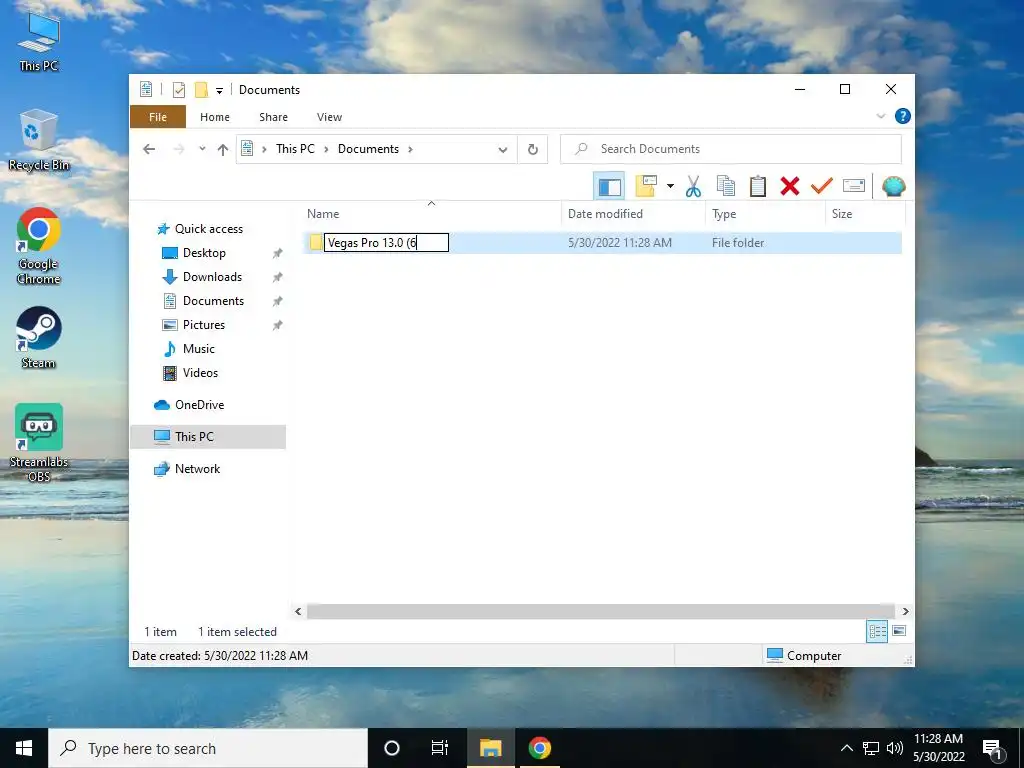Click inside the folder rename text box
1024x768 pixels.
click(x=387, y=243)
